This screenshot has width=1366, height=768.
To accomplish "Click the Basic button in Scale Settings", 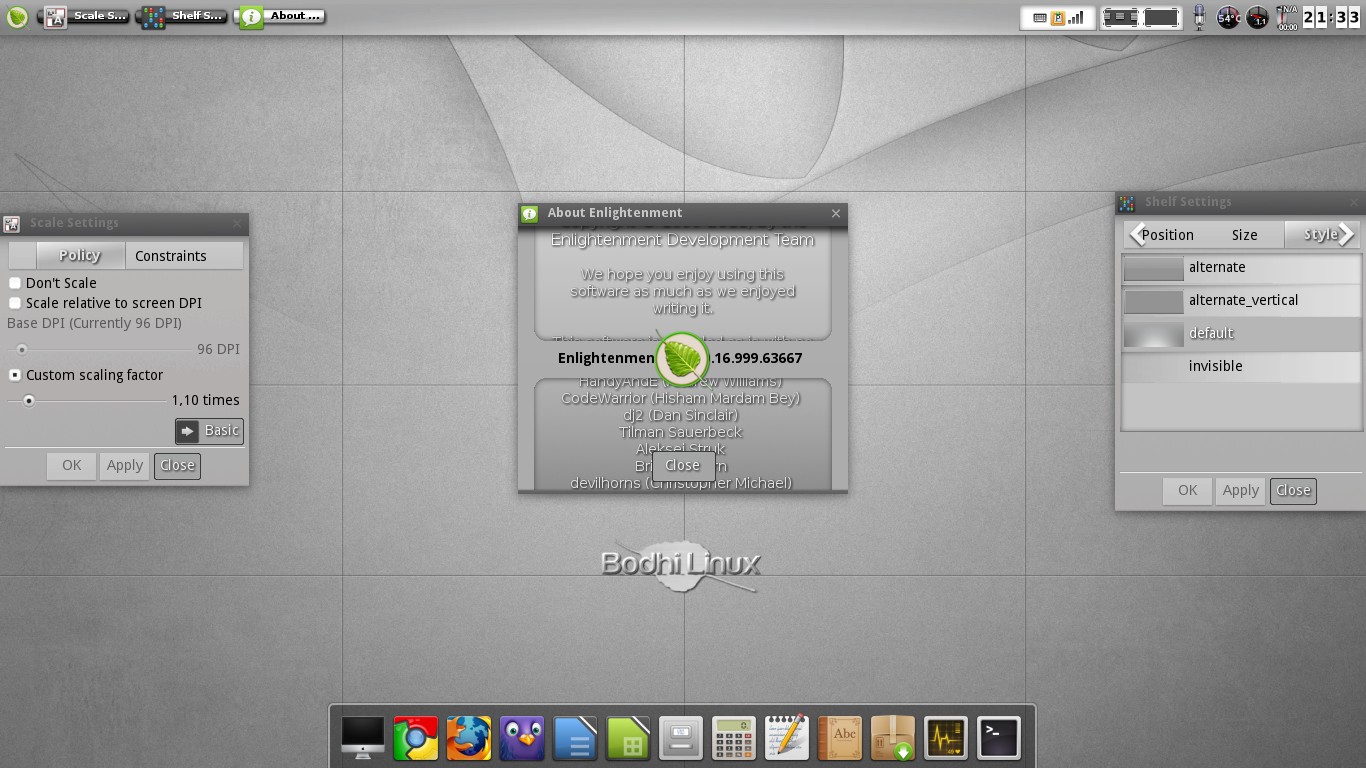I will pyautogui.click(x=209, y=431).
